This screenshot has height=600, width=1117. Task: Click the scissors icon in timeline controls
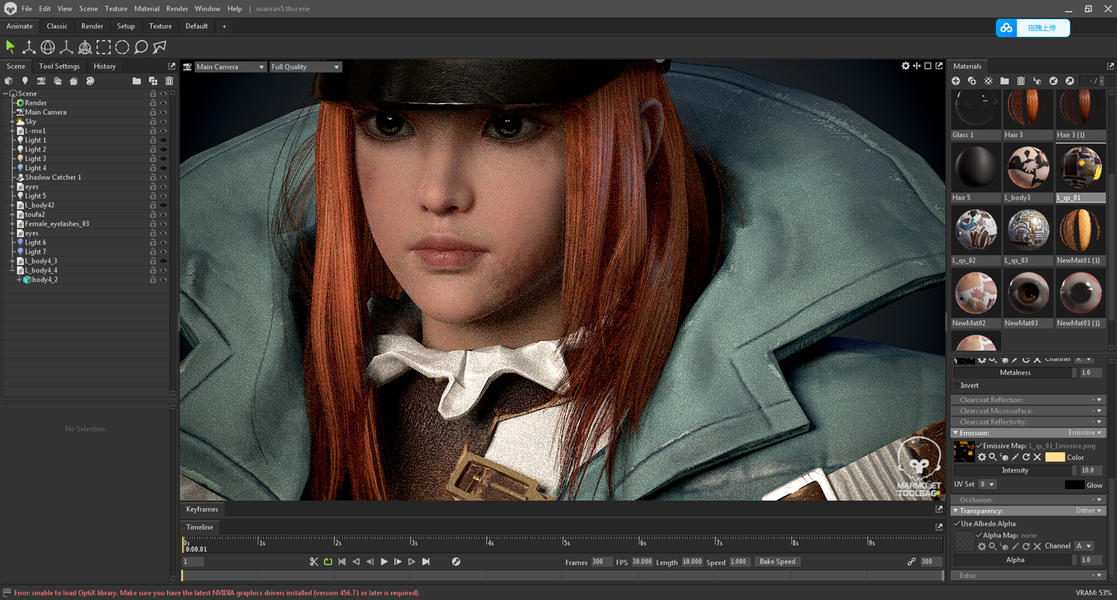(x=313, y=562)
